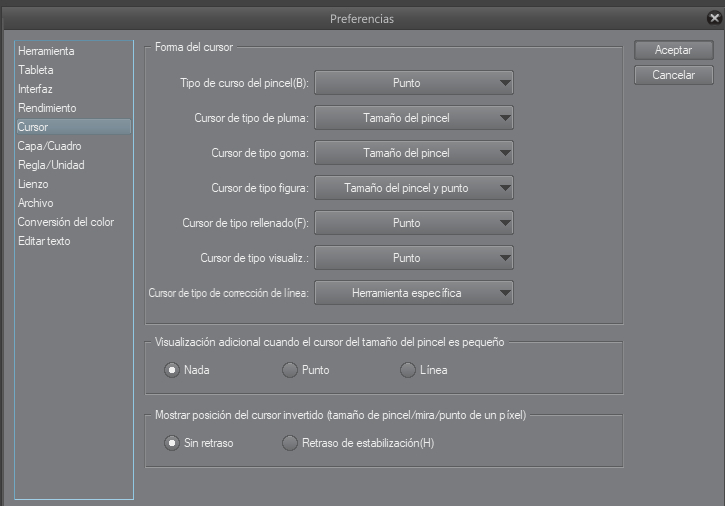Expand the Cursor de tipo figura dropdown
Screen dimensions: 725x506
tap(414, 187)
